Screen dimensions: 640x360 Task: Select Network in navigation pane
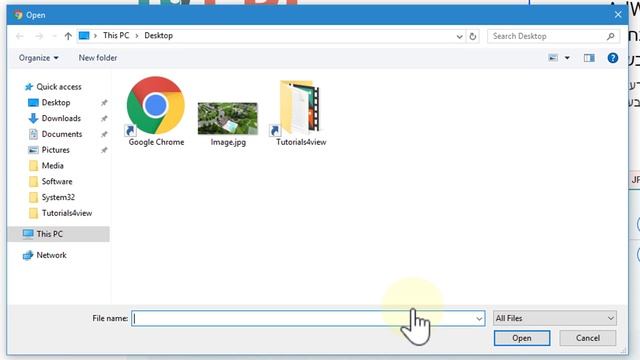coord(51,255)
